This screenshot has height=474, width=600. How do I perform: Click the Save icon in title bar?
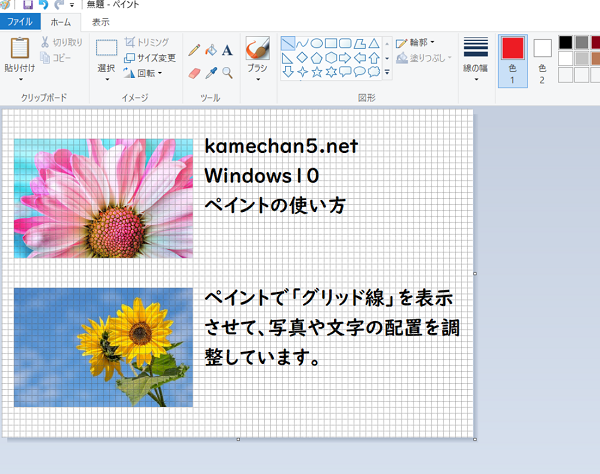(x=28, y=5)
